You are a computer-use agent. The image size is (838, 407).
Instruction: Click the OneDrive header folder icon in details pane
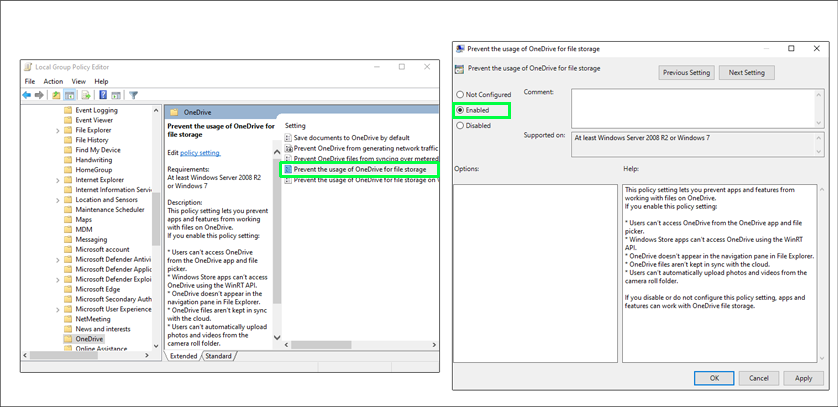click(174, 112)
